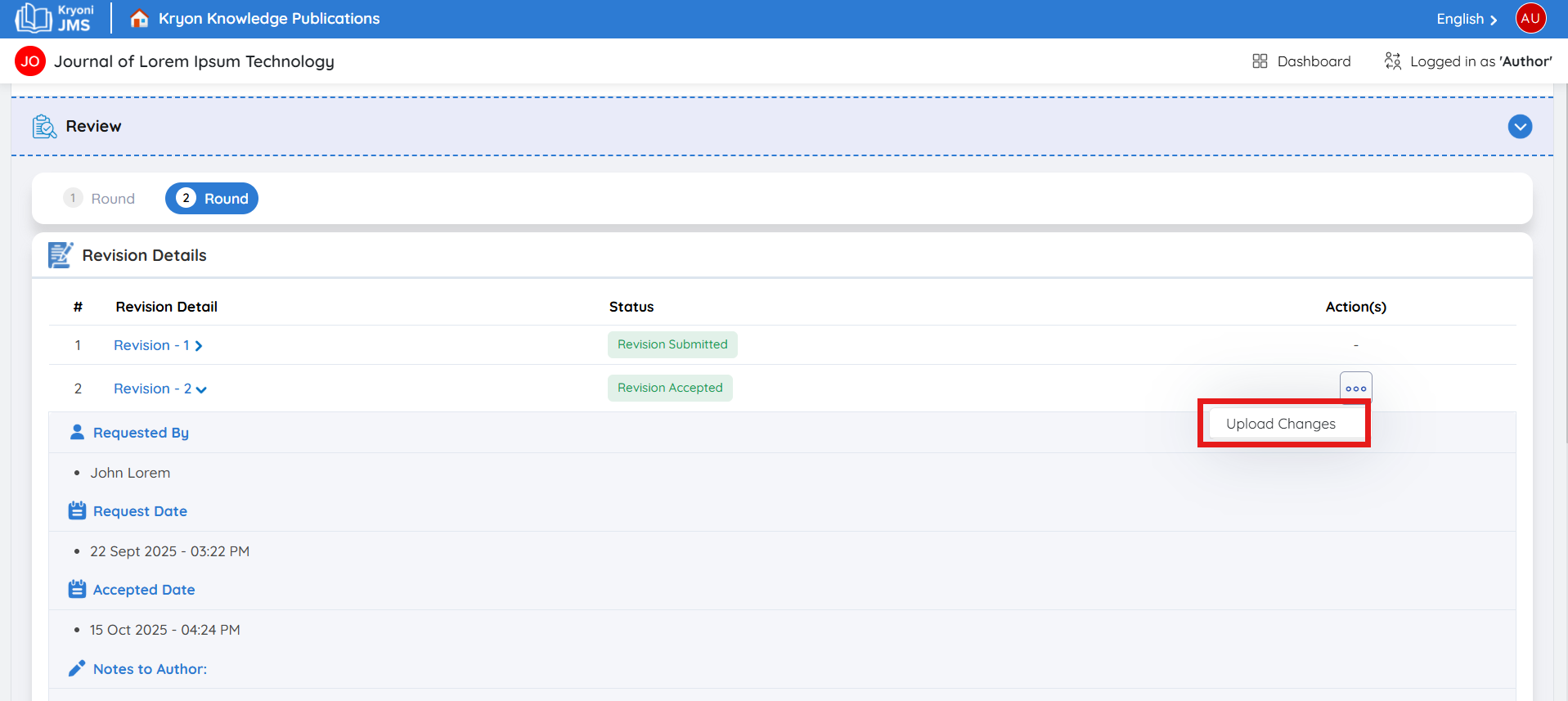Select the Round 2 tab
This screenshot has width=1568, height=701.
(212, 199)
